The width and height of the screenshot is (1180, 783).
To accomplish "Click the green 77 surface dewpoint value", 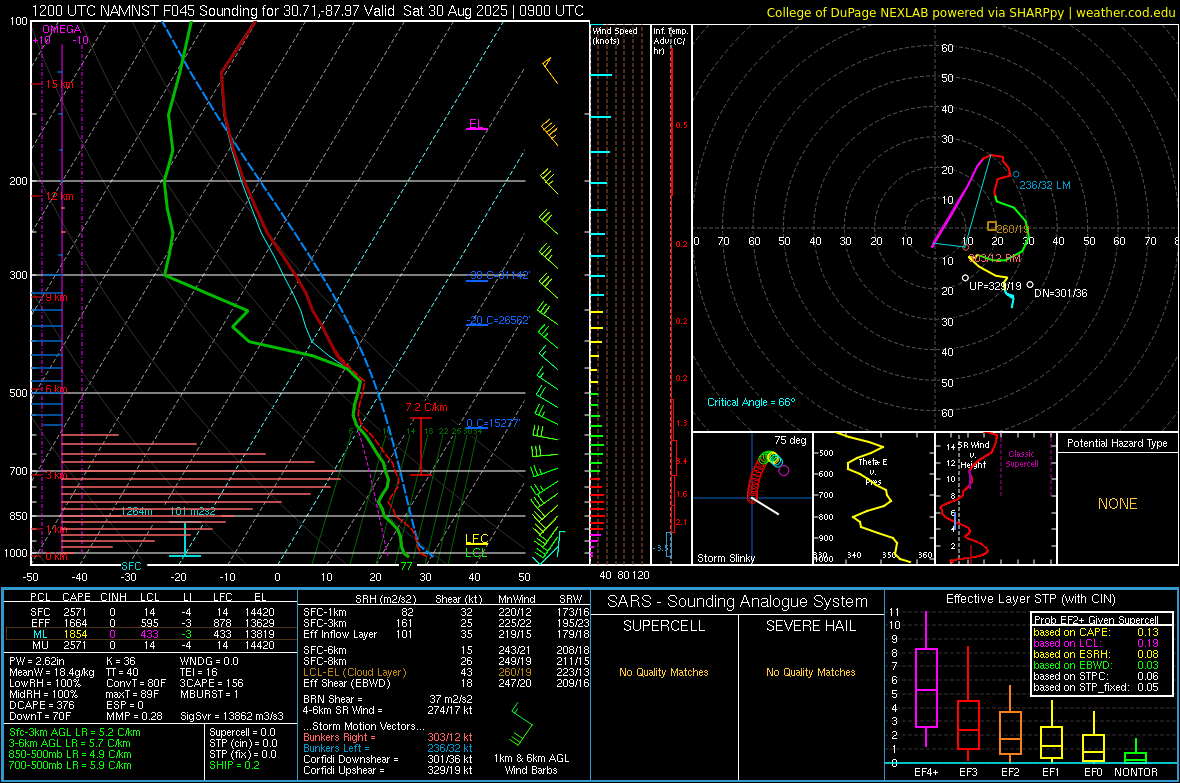I will pyautogui.click(x=406, y=566).
